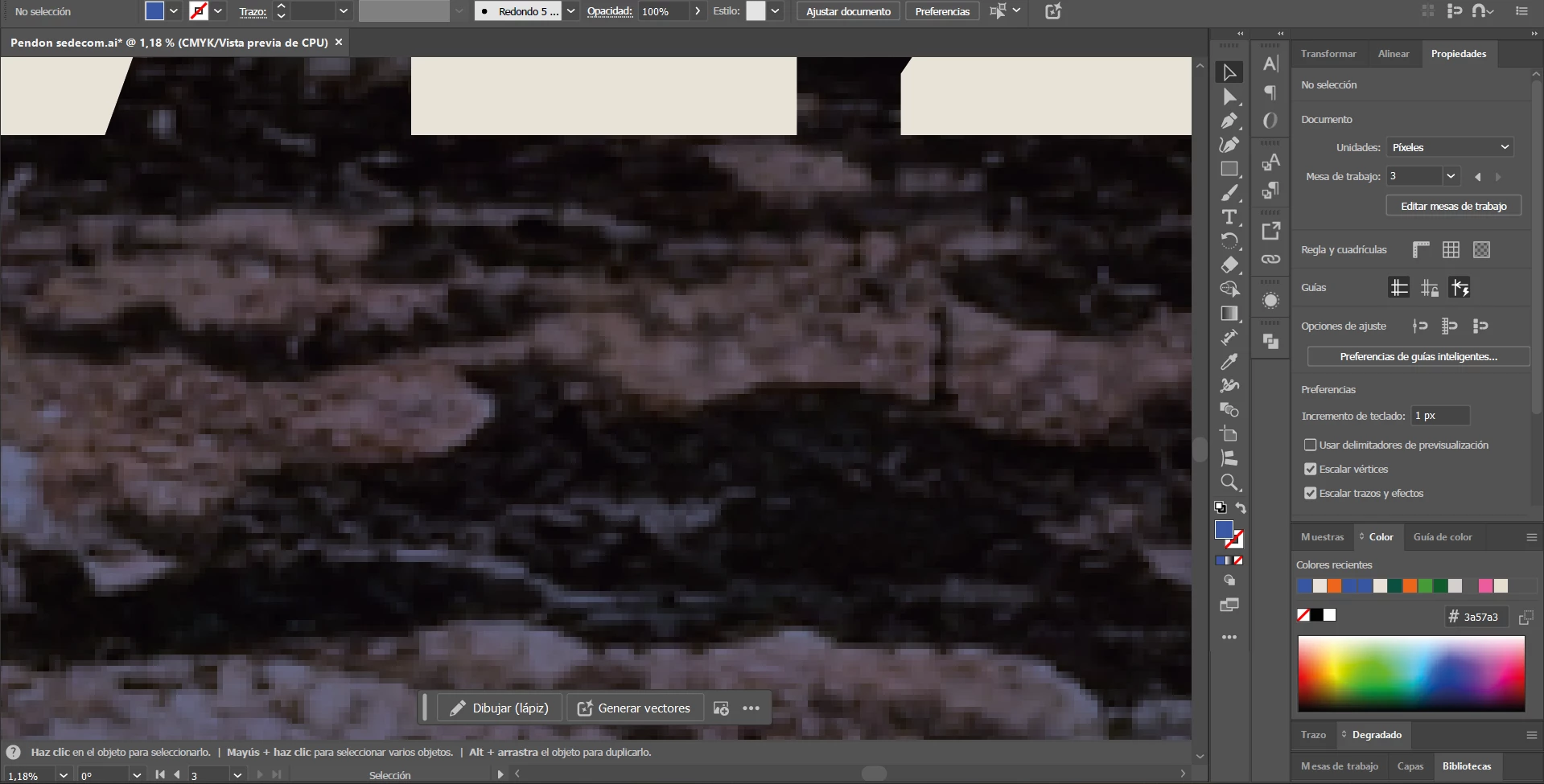Open the fill color dropdown arrow
This screenshot has height=784, width=1544.
tap(174, 11)
